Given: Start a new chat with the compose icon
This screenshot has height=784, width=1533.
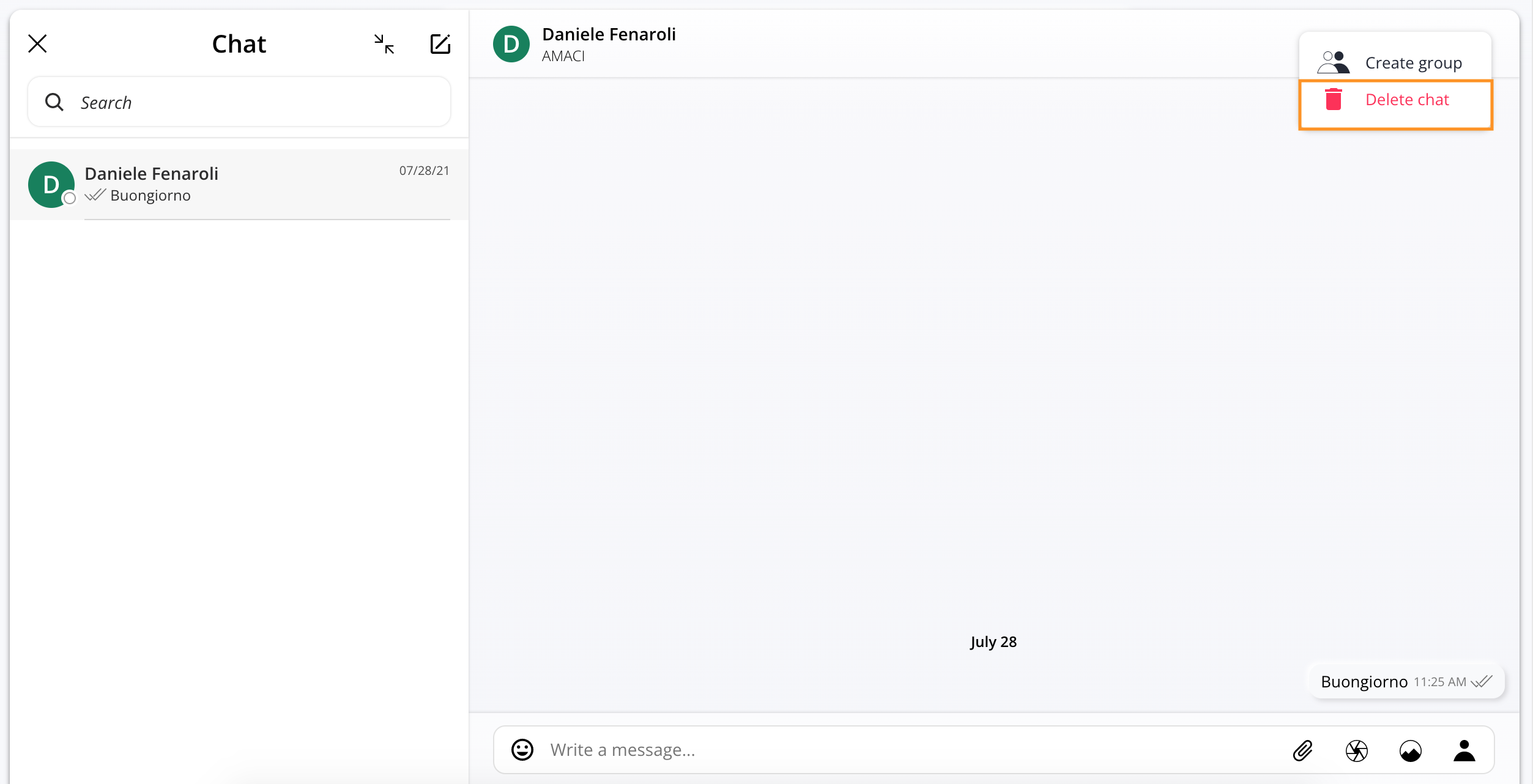Looking at the screenshot, I should 440,44.
